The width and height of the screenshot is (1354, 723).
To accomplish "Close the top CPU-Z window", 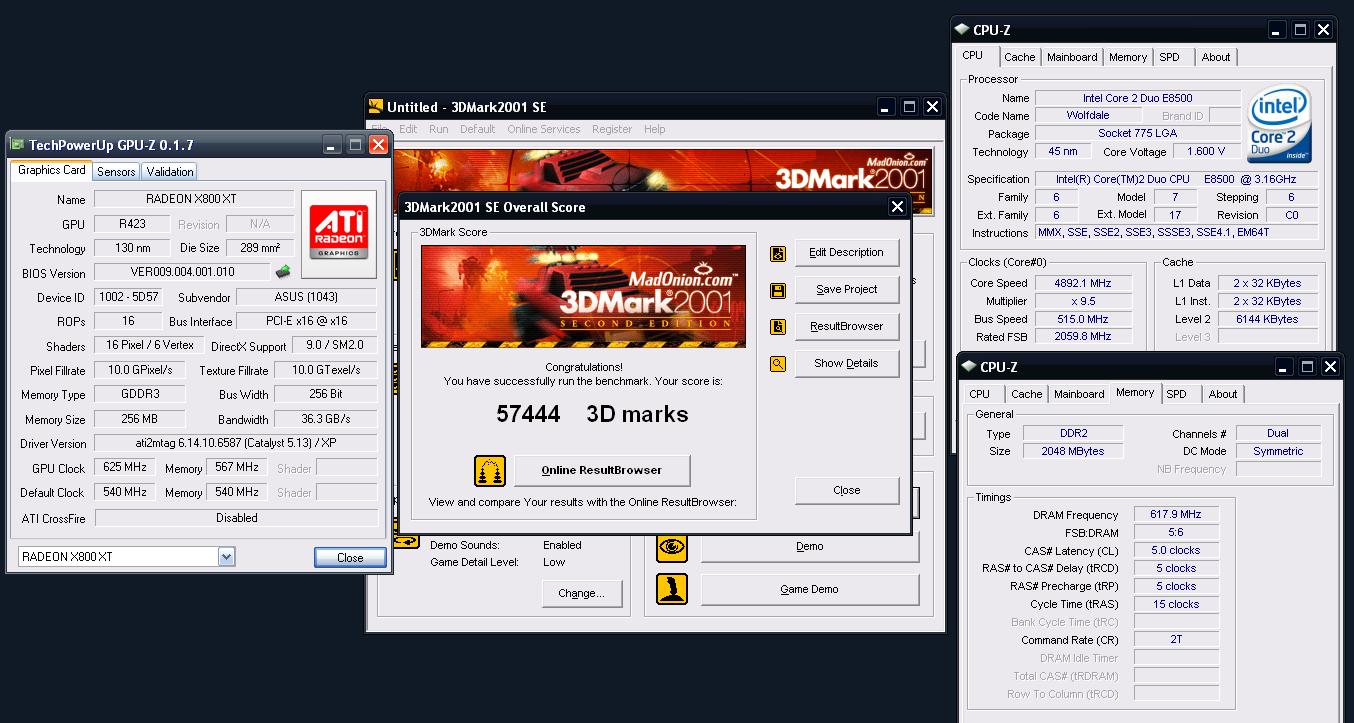I will pyautogui.click(x=1324, y=30).
